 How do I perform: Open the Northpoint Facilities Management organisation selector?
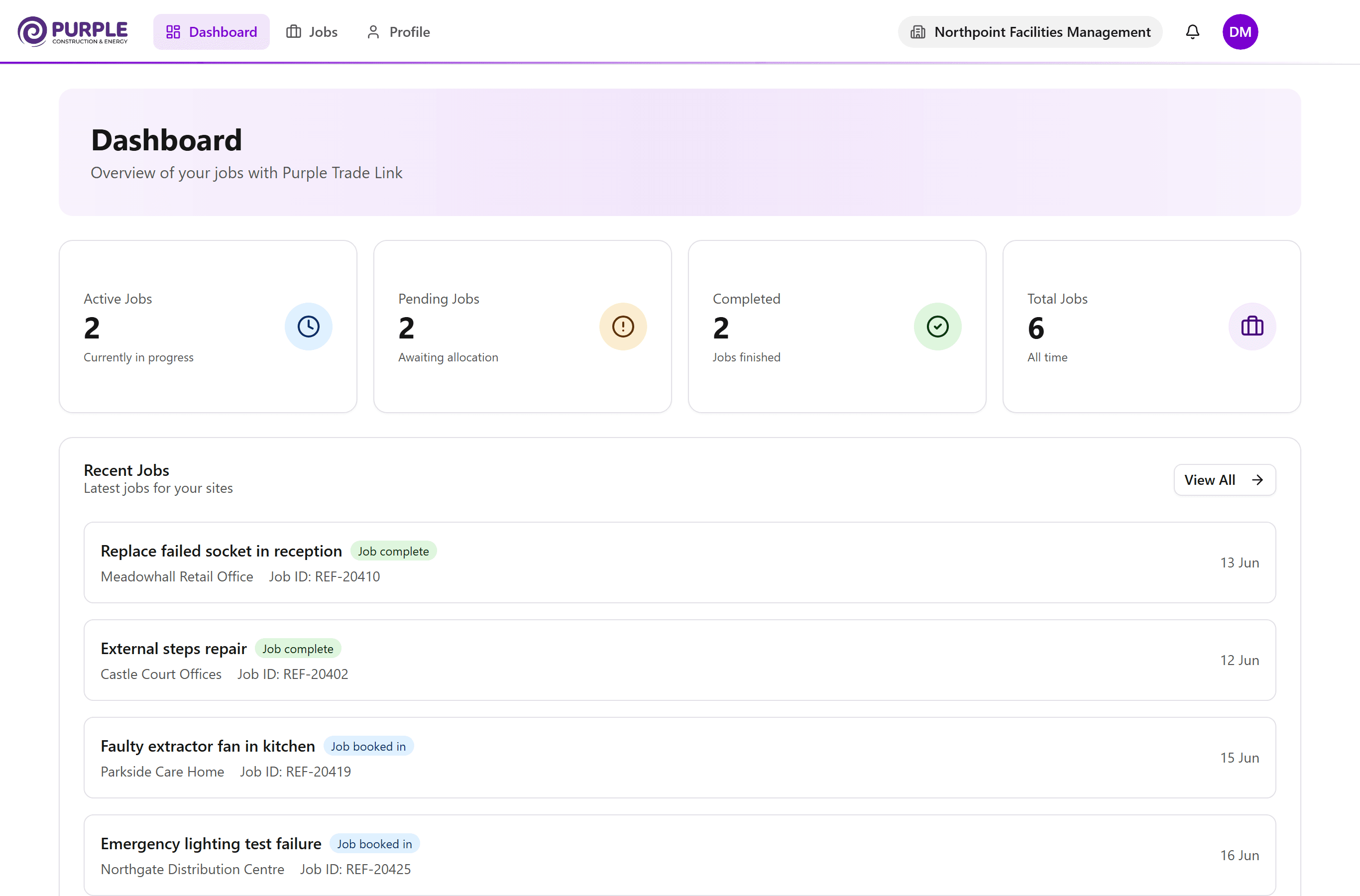pos(1030,32)
